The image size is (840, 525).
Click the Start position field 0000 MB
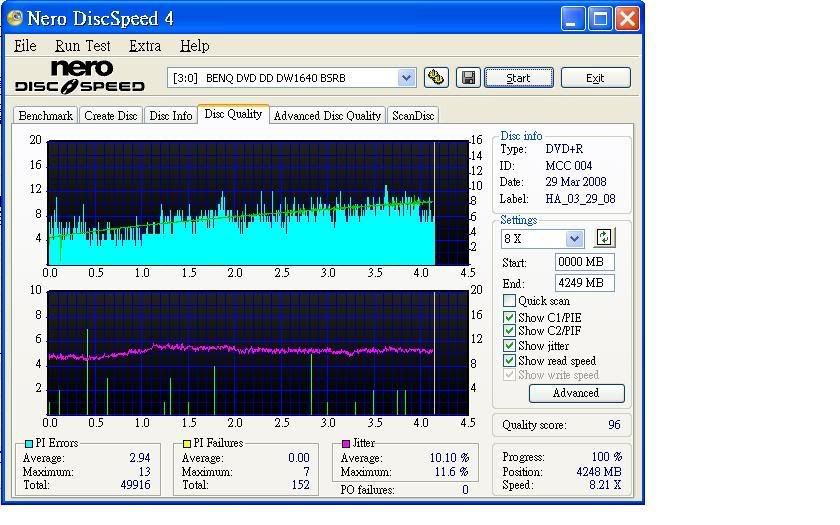pos(584,262)
